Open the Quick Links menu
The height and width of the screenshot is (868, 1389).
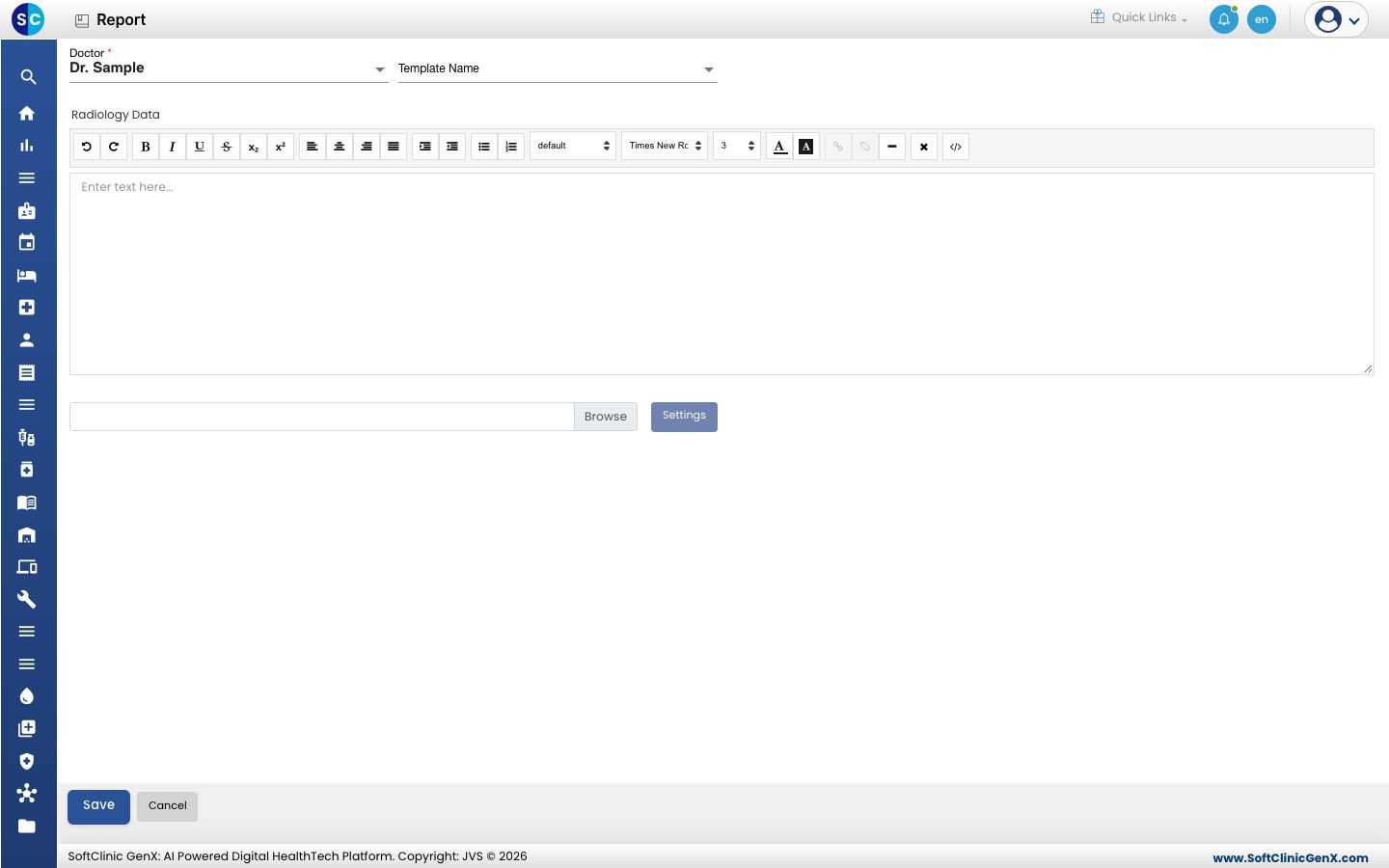pyautogui.click(x=1139, y=17)
